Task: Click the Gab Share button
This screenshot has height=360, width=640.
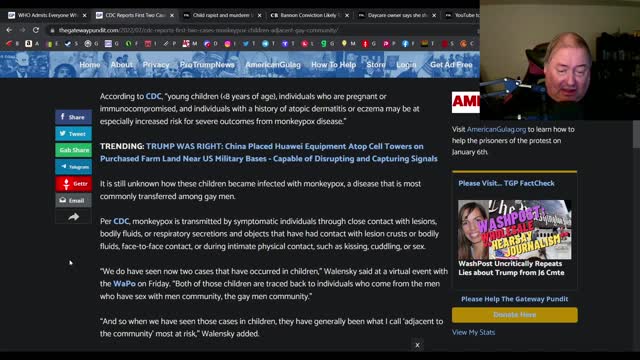Action: tap(73, 150)
